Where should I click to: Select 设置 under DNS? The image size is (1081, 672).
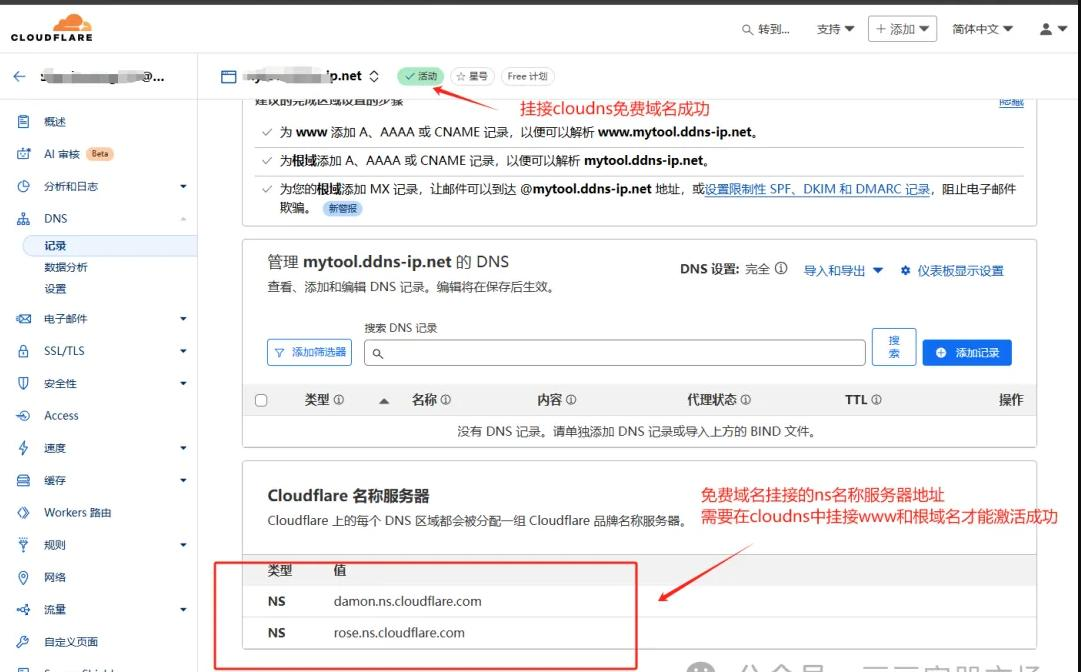pos(55,289)
